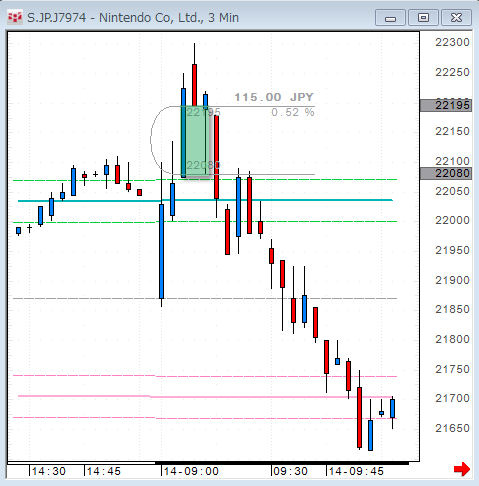The image size is (479, 486).
Task: Click the 14-09:00 time axis label
Action: click(191, 471)
